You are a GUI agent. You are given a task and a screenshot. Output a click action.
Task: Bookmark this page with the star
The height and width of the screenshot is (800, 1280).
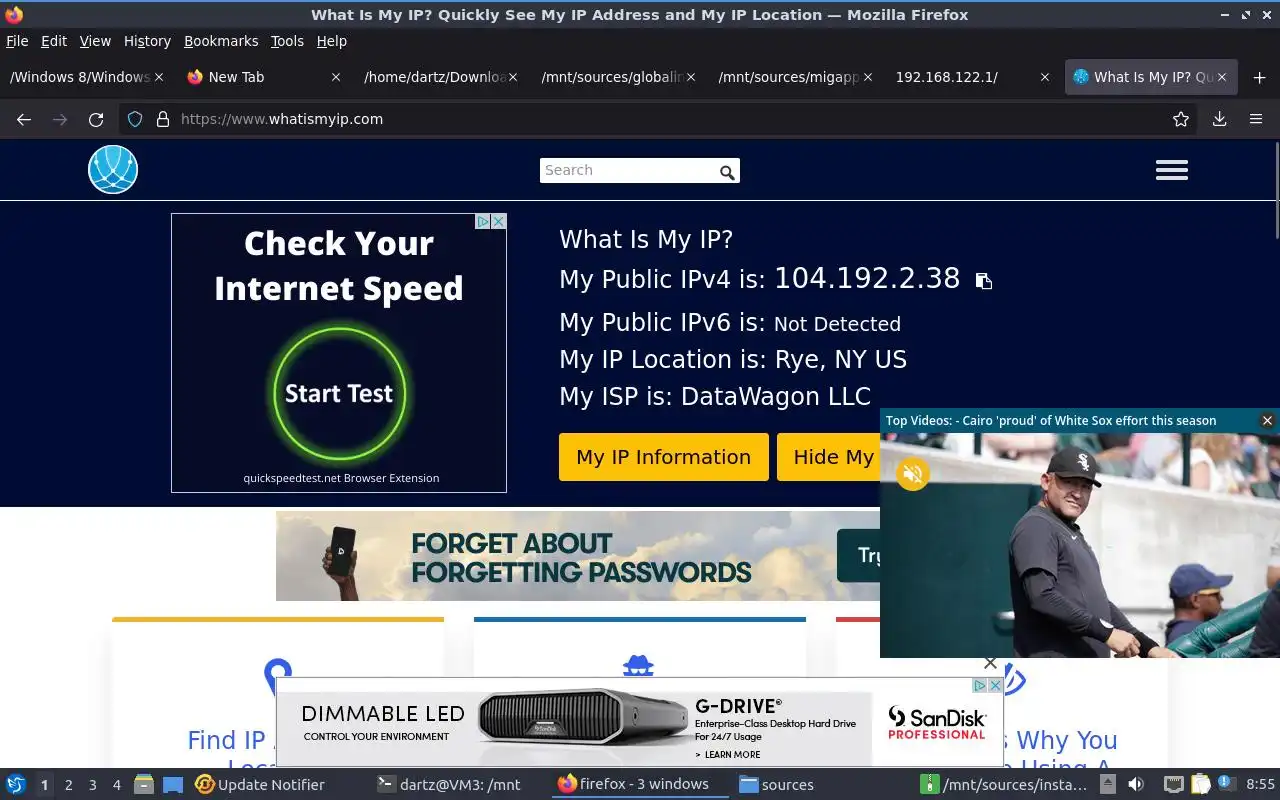tap(1181, 119)
